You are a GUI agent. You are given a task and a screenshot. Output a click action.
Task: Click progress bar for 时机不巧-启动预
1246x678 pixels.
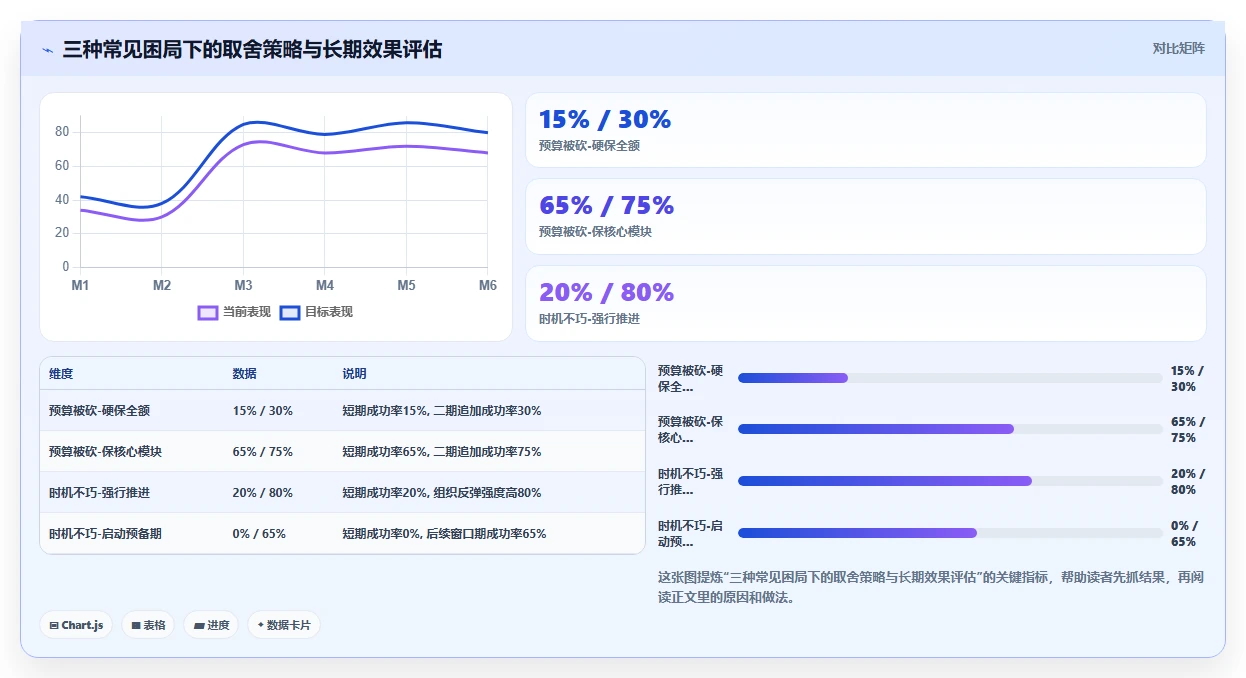point(950,533)
